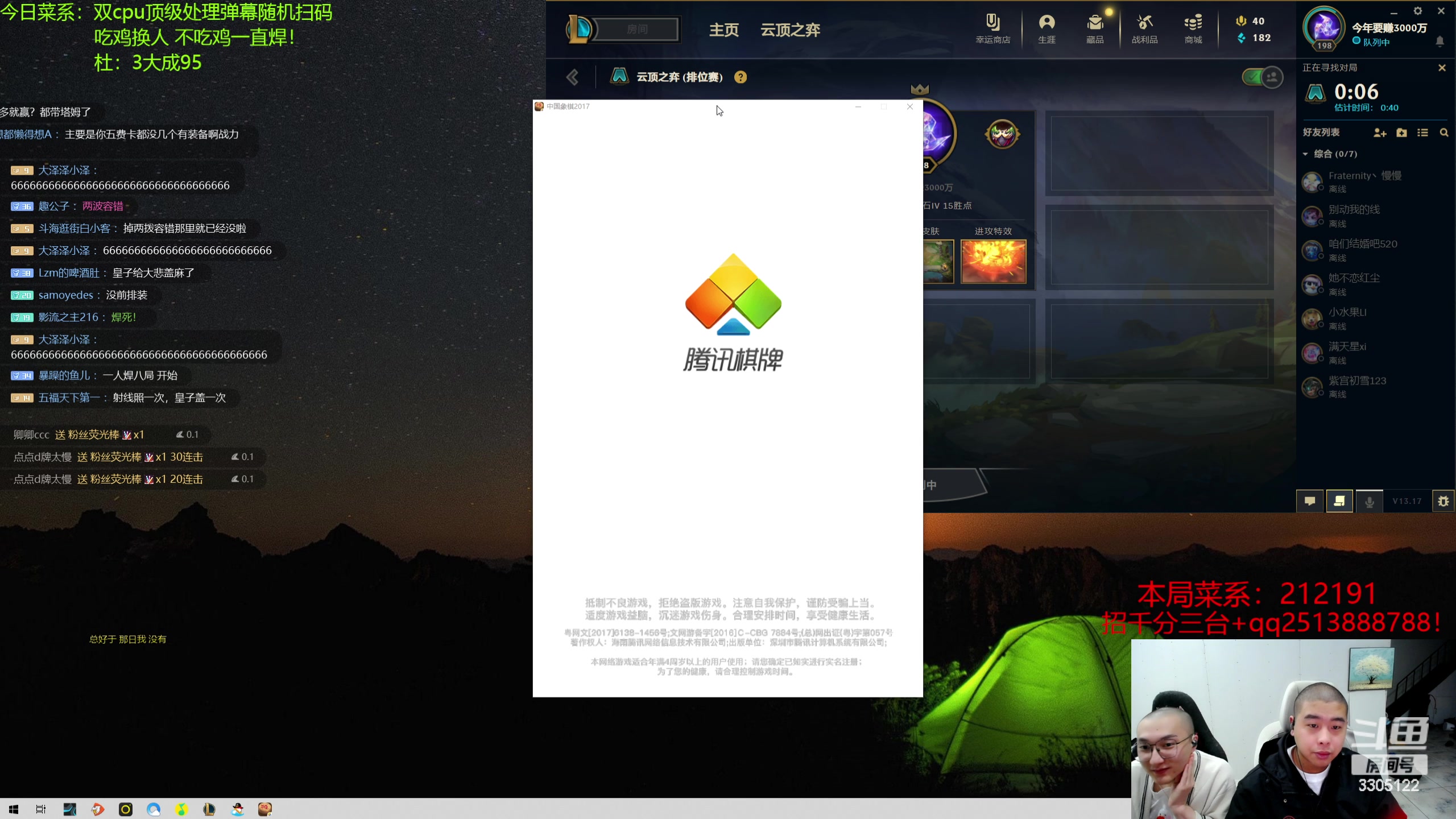Click the blue essence 182 balance
The width and height of the screenshot is (1456, 819).
tap(1254, 38)
